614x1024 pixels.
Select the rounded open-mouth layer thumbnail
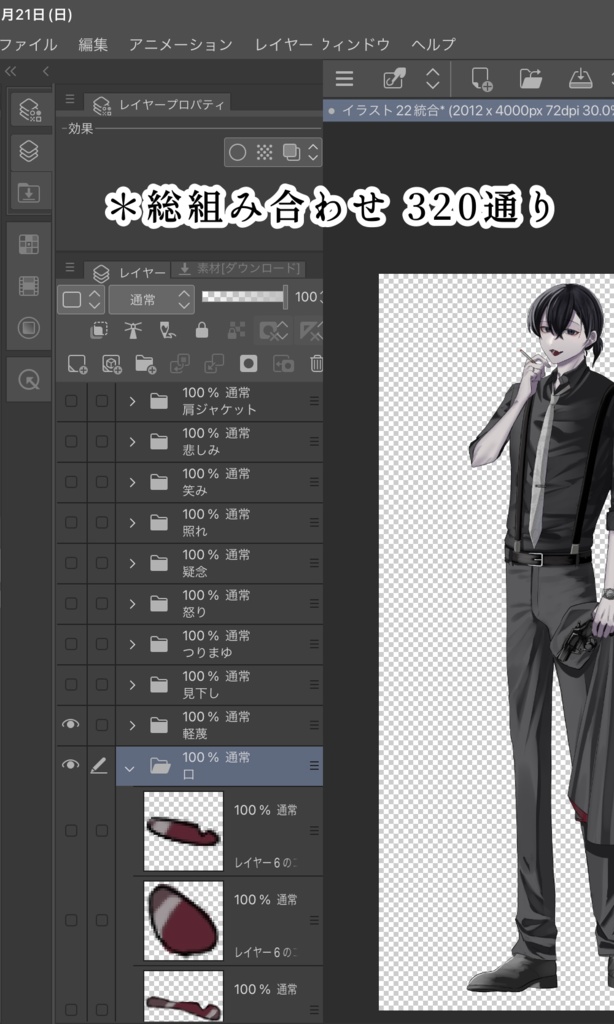(x=183, y=920)
